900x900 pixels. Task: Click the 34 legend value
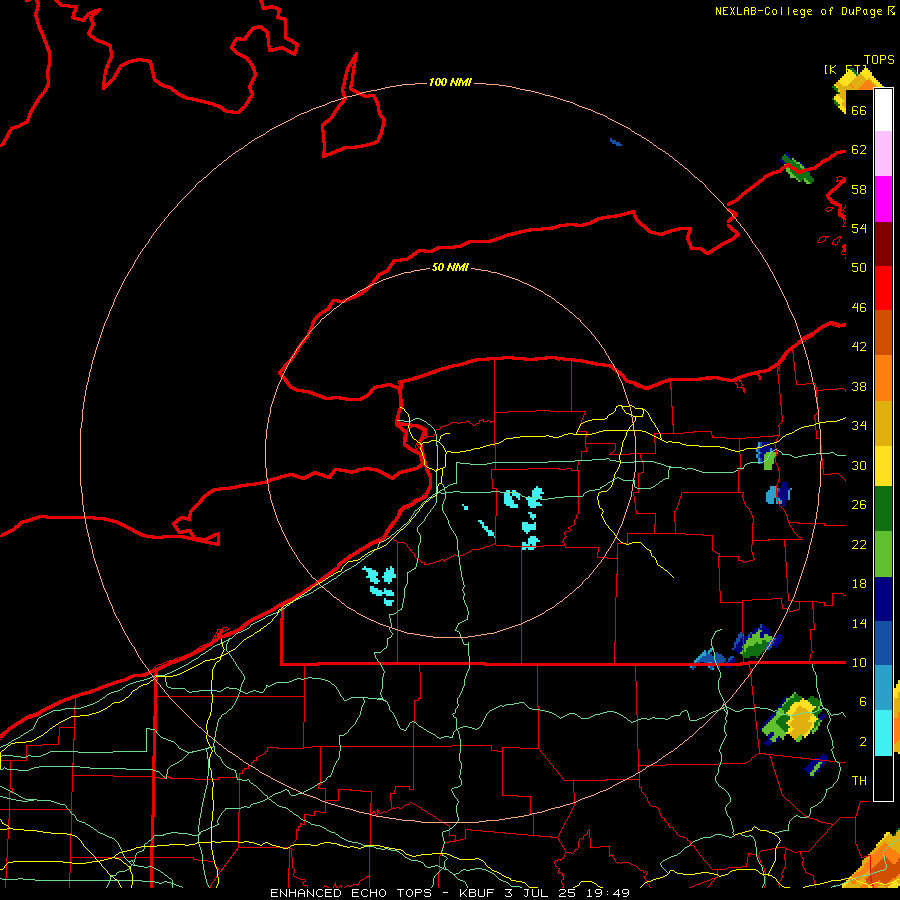[859, 426]
